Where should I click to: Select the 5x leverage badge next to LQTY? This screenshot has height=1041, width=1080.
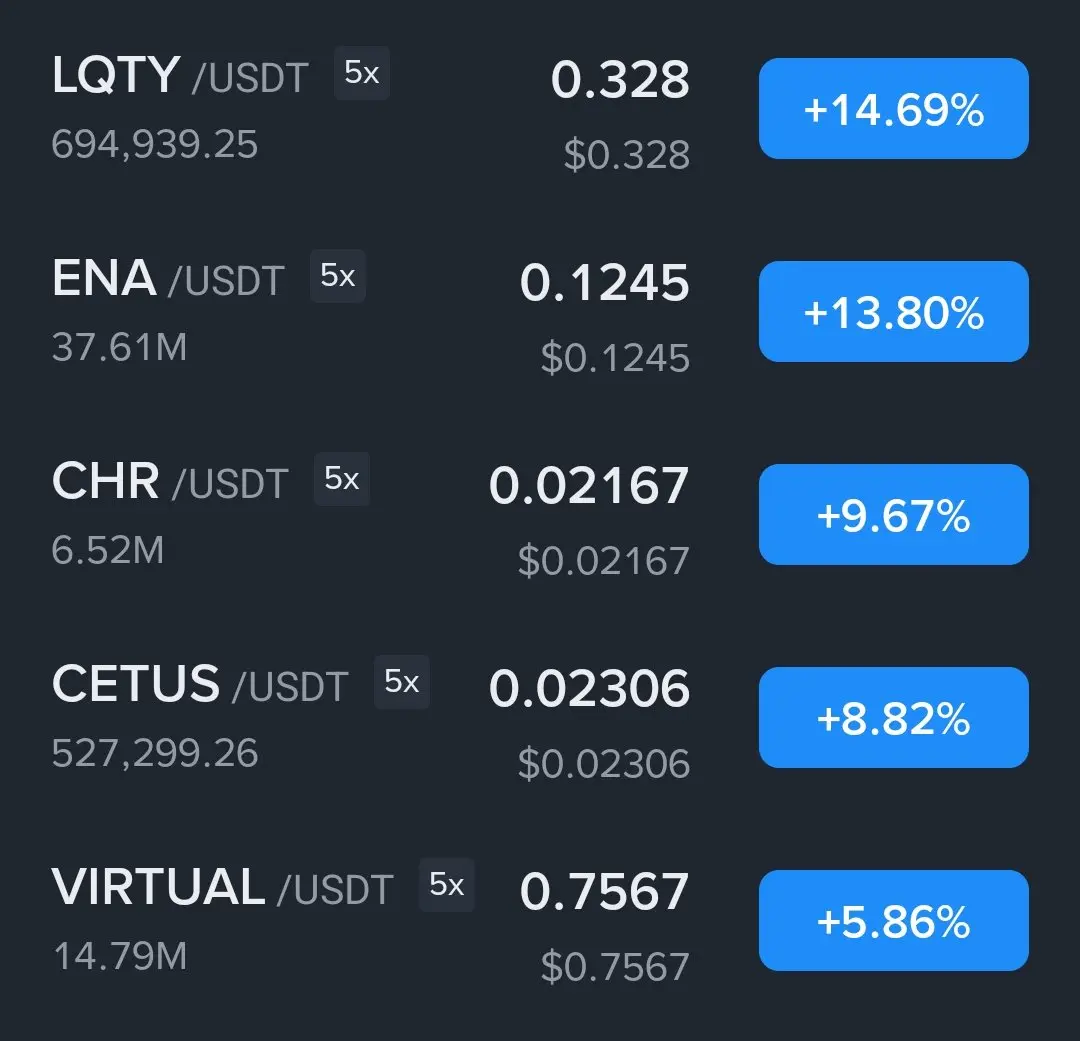(361, 73)
